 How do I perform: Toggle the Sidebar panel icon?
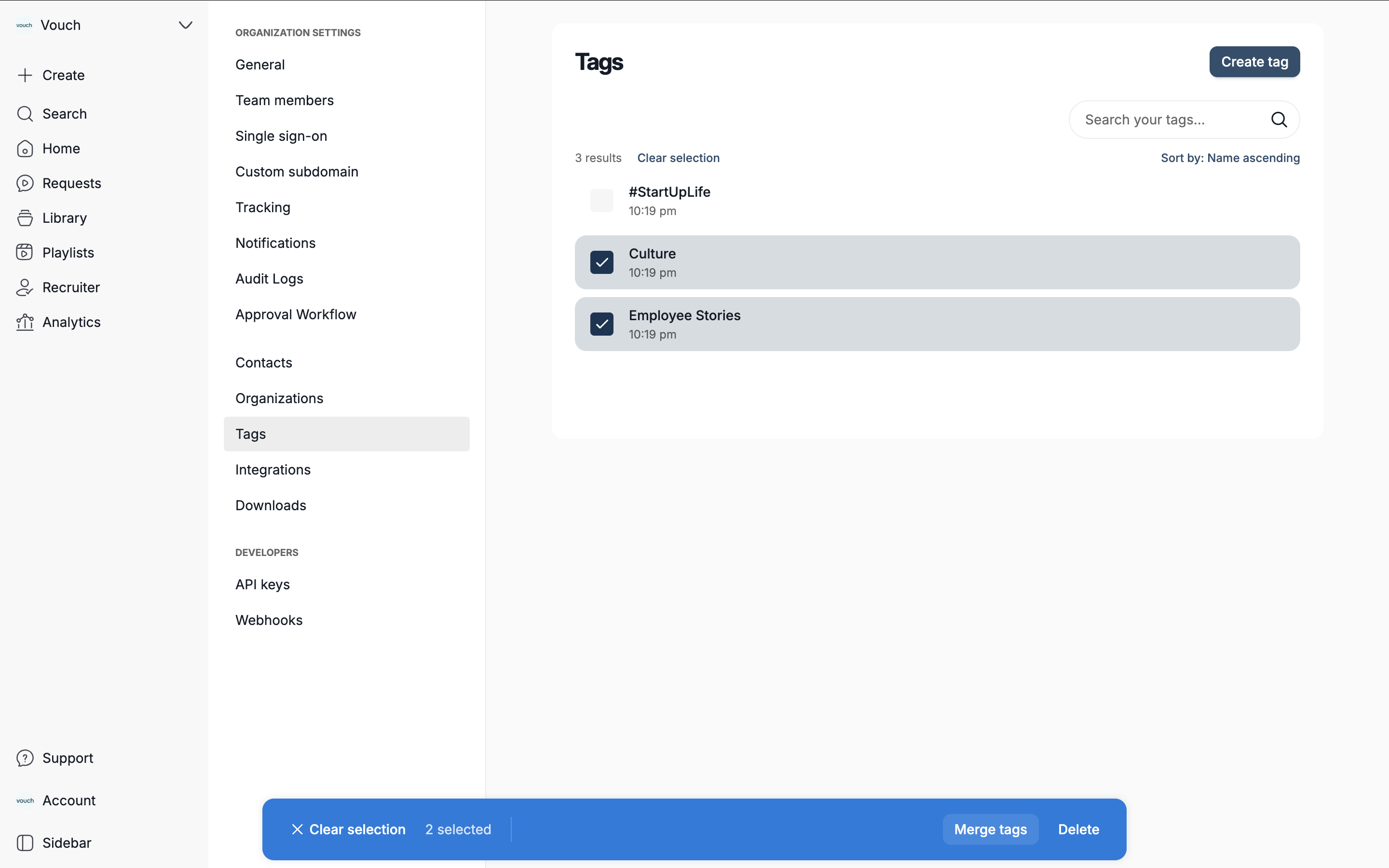coord(25,843)
